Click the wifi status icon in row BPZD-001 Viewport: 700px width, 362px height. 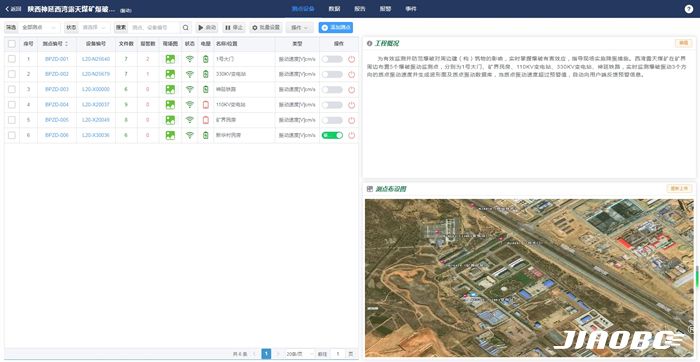[190, 59]
